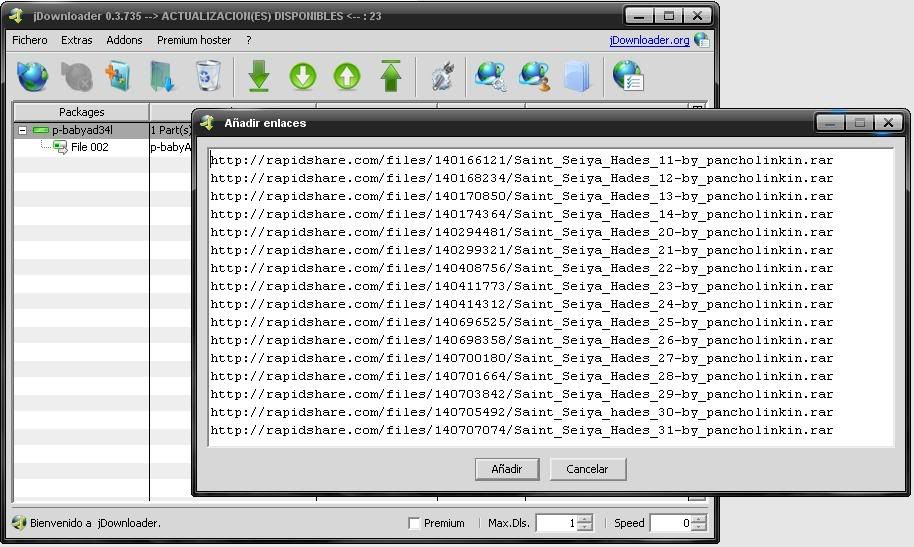914x547 pixels.
Task: Close the Añadir enlaces dialog
Action: click(888, 122)
